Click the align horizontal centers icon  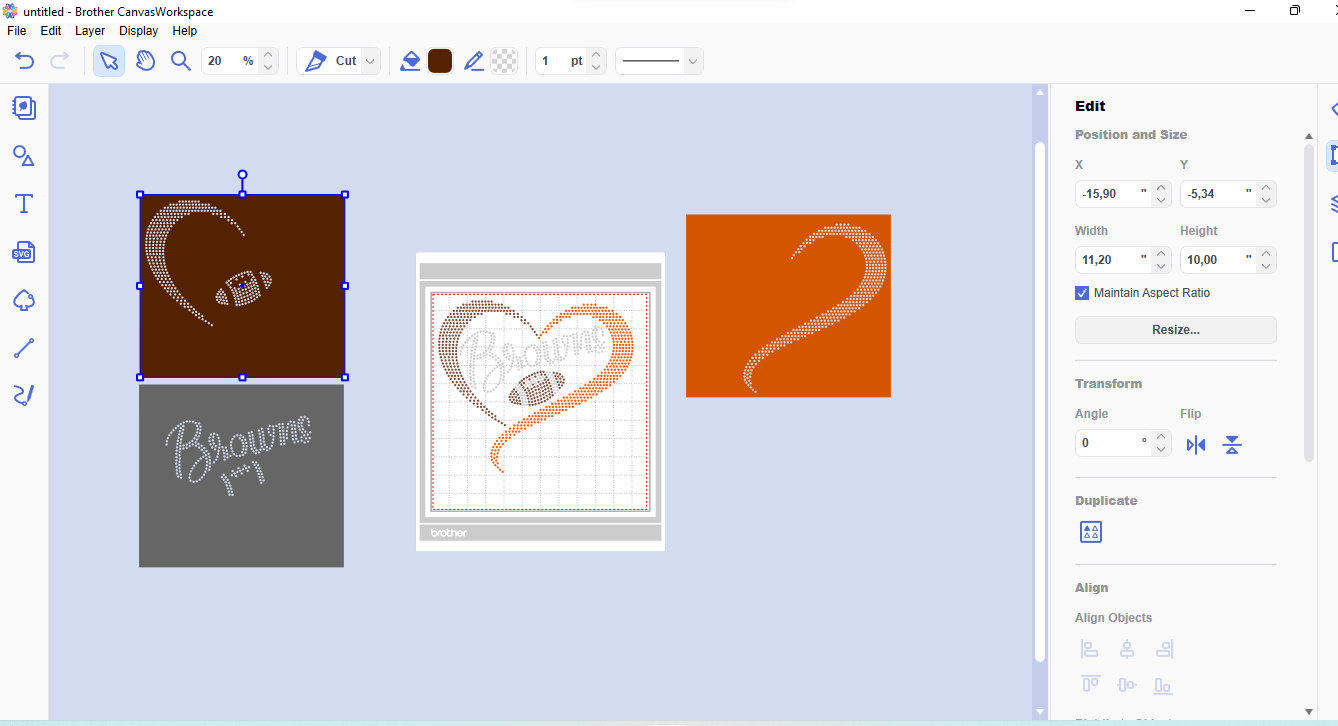coord(1127,649)
